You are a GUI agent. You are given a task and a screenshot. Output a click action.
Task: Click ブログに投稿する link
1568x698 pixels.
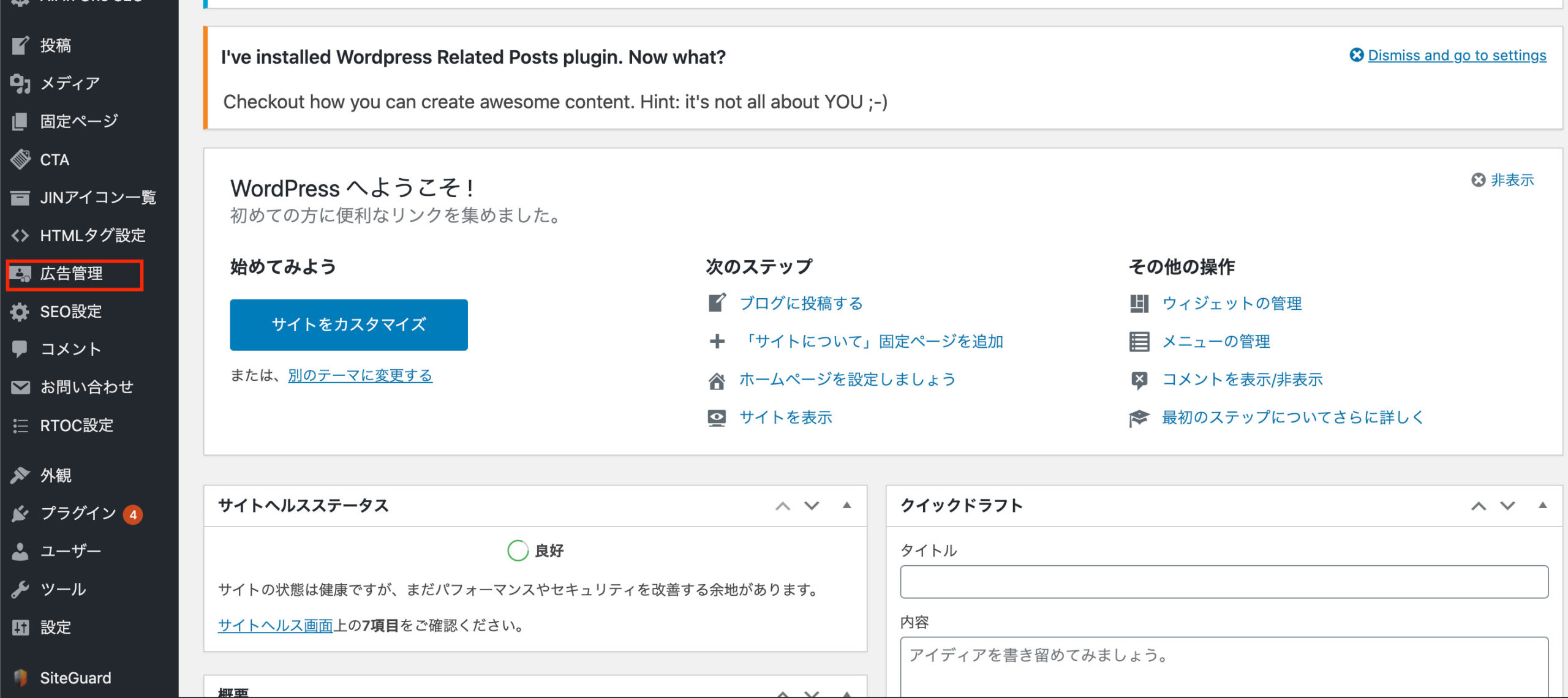tap(801, 303)
